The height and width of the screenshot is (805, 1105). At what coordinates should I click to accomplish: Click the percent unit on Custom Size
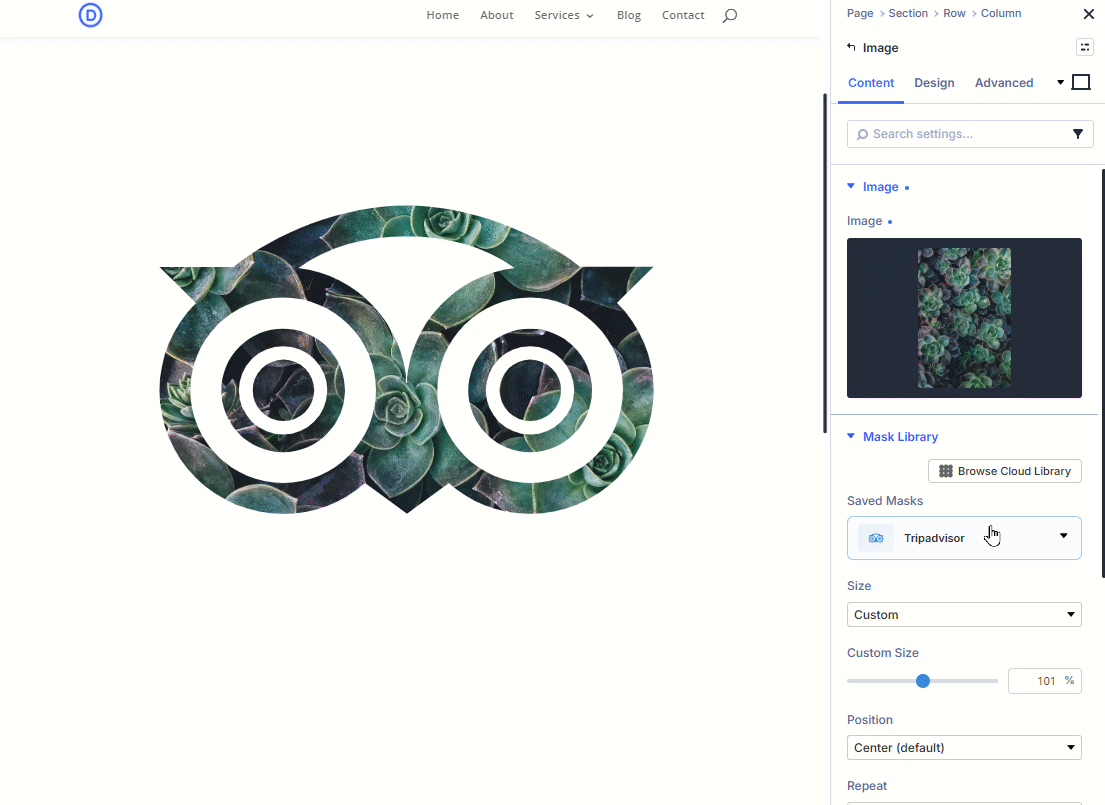point(1070,680)
